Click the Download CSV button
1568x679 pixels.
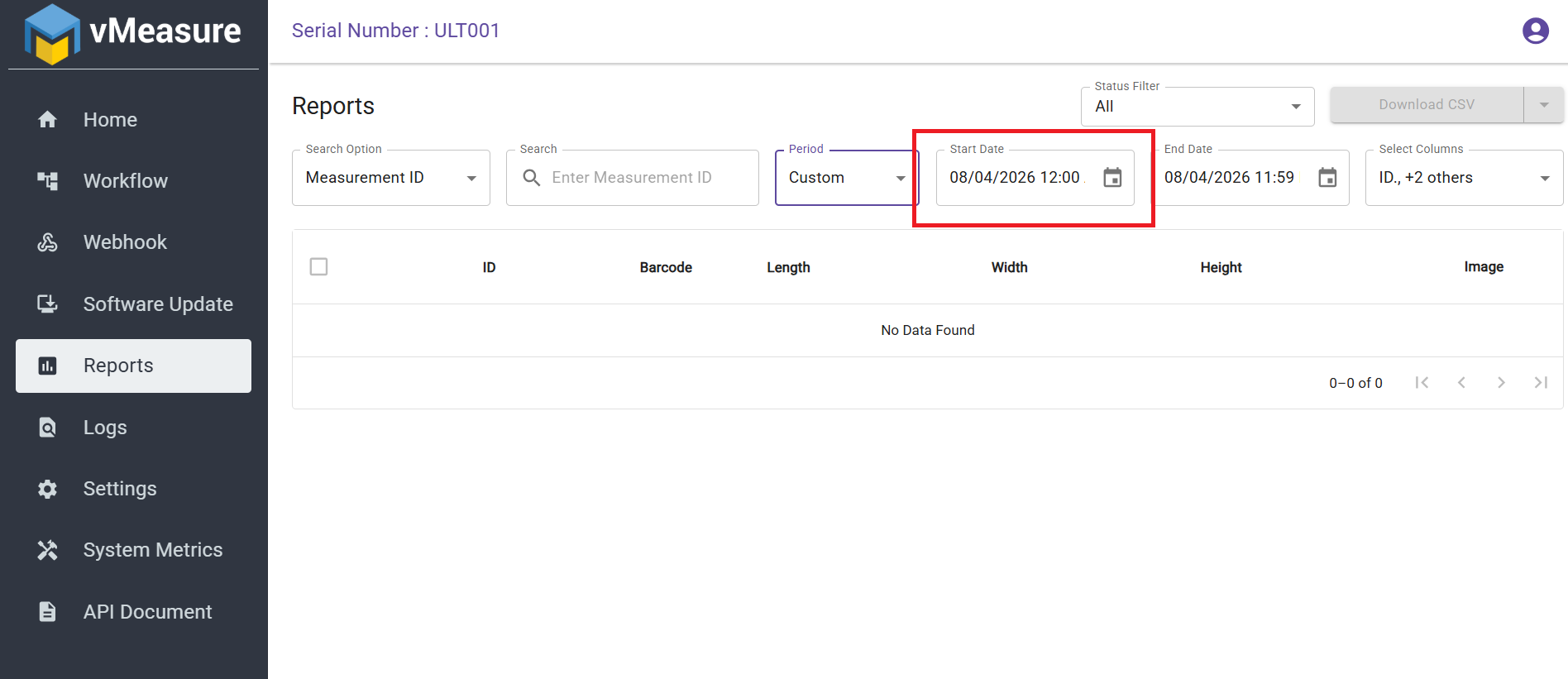click(x=1427, y=105)
